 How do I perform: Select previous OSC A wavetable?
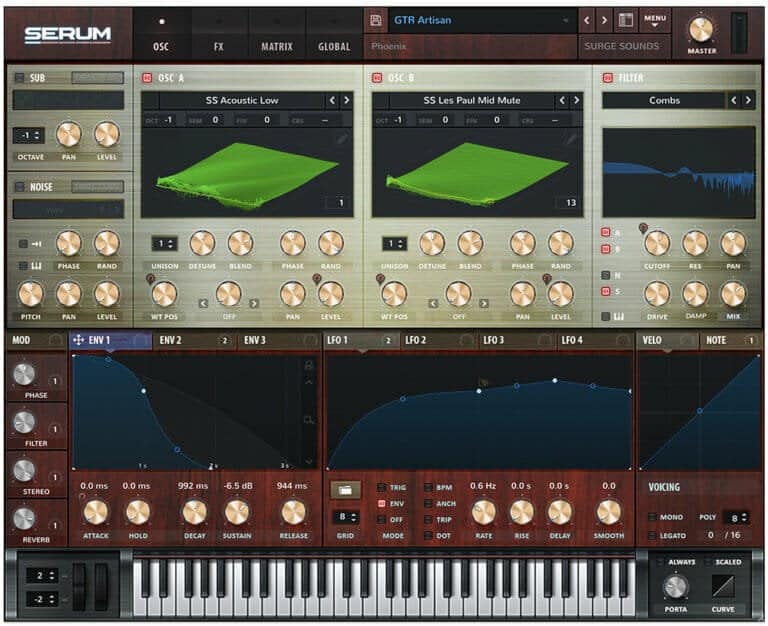pyautogui.click(x=333, y=100)
